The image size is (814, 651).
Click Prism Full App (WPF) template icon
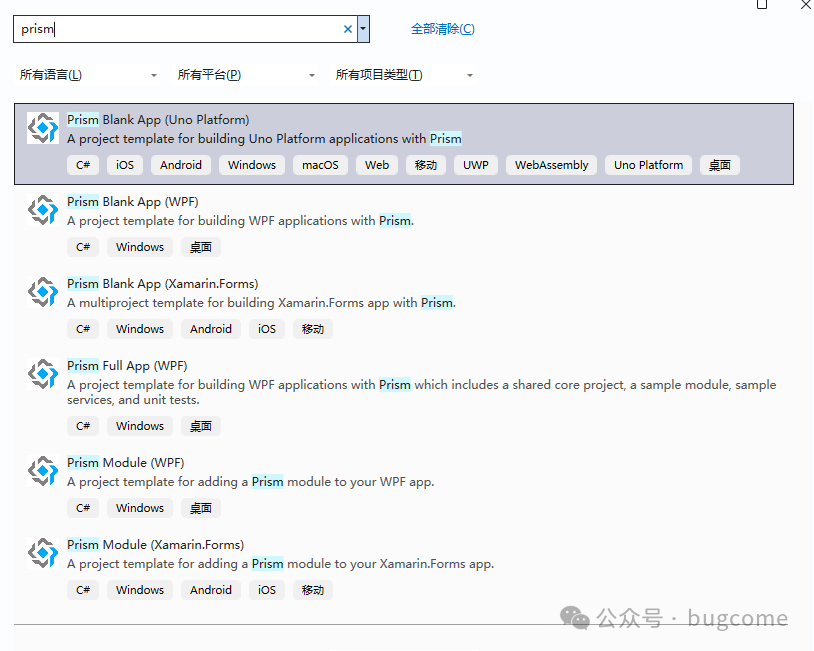point(43,374)
